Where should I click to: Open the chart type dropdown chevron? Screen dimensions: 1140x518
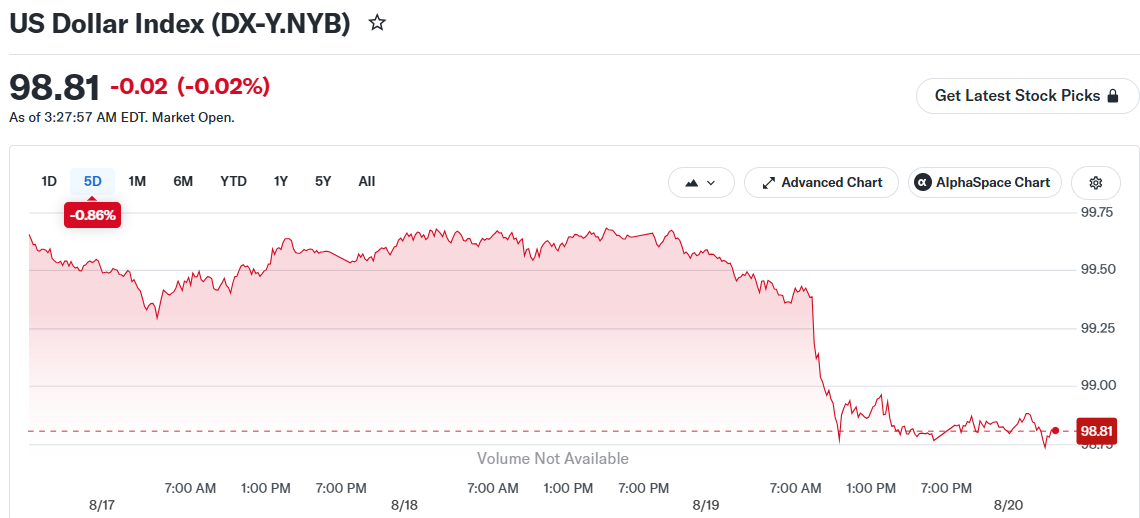[x=711, y=183]
